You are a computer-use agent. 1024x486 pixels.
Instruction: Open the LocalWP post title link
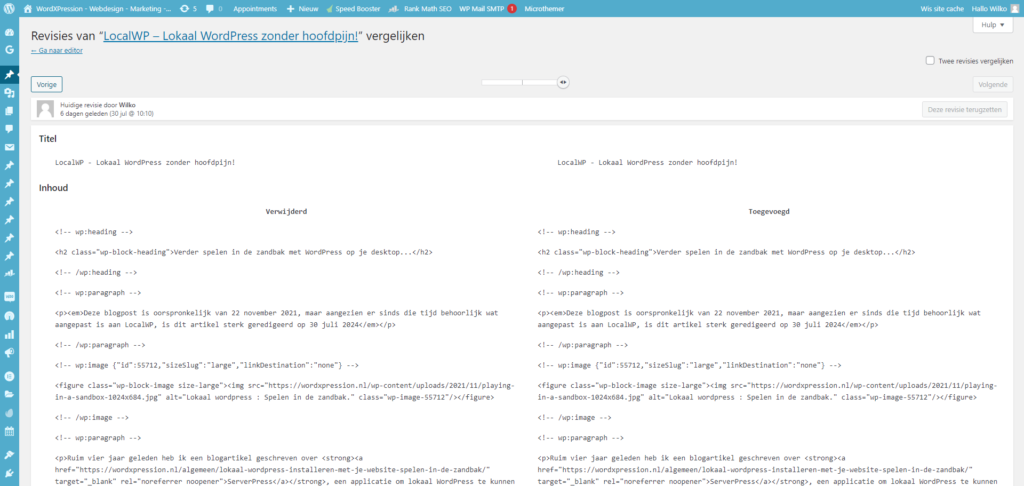pyautogui.click(x=231, y=37)
